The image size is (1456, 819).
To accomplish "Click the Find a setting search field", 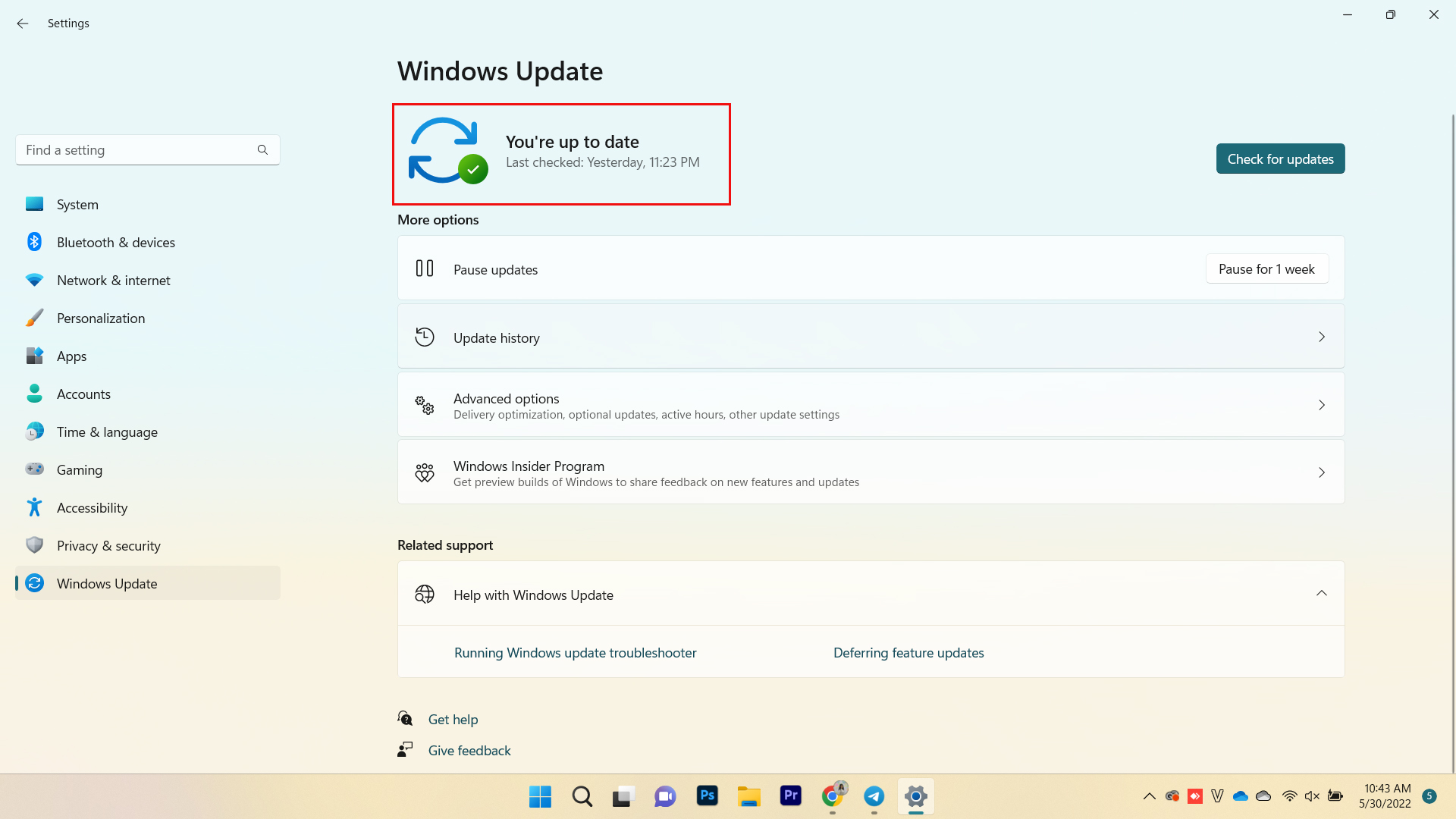I will point(148,150).
